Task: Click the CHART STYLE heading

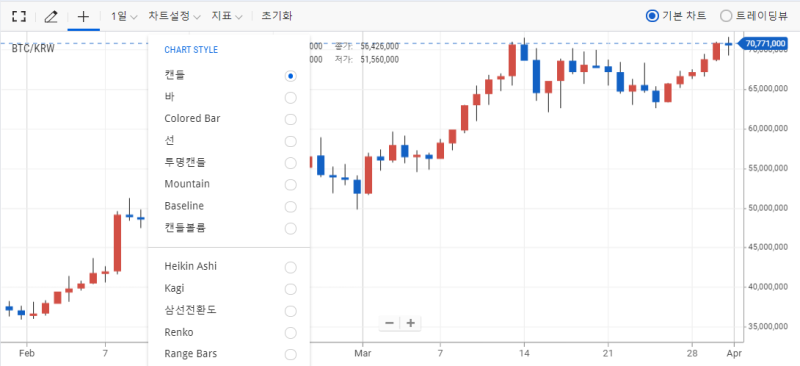Action: pyautogui.click(x=191, y=50)
